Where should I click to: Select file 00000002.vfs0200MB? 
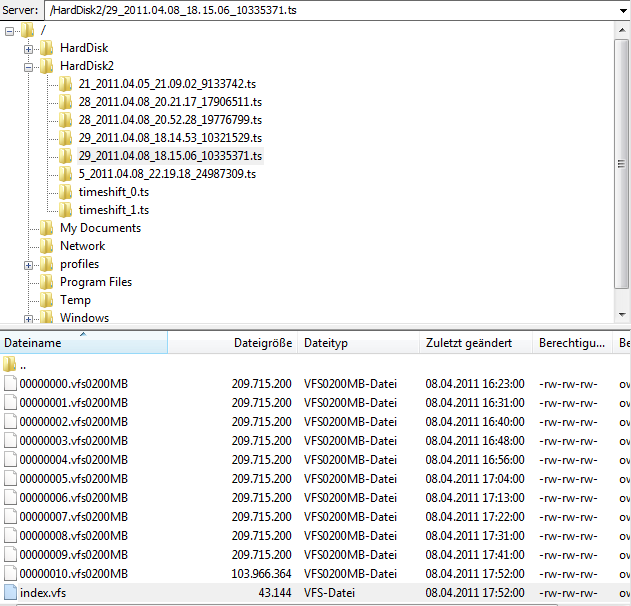coord(74,422)
